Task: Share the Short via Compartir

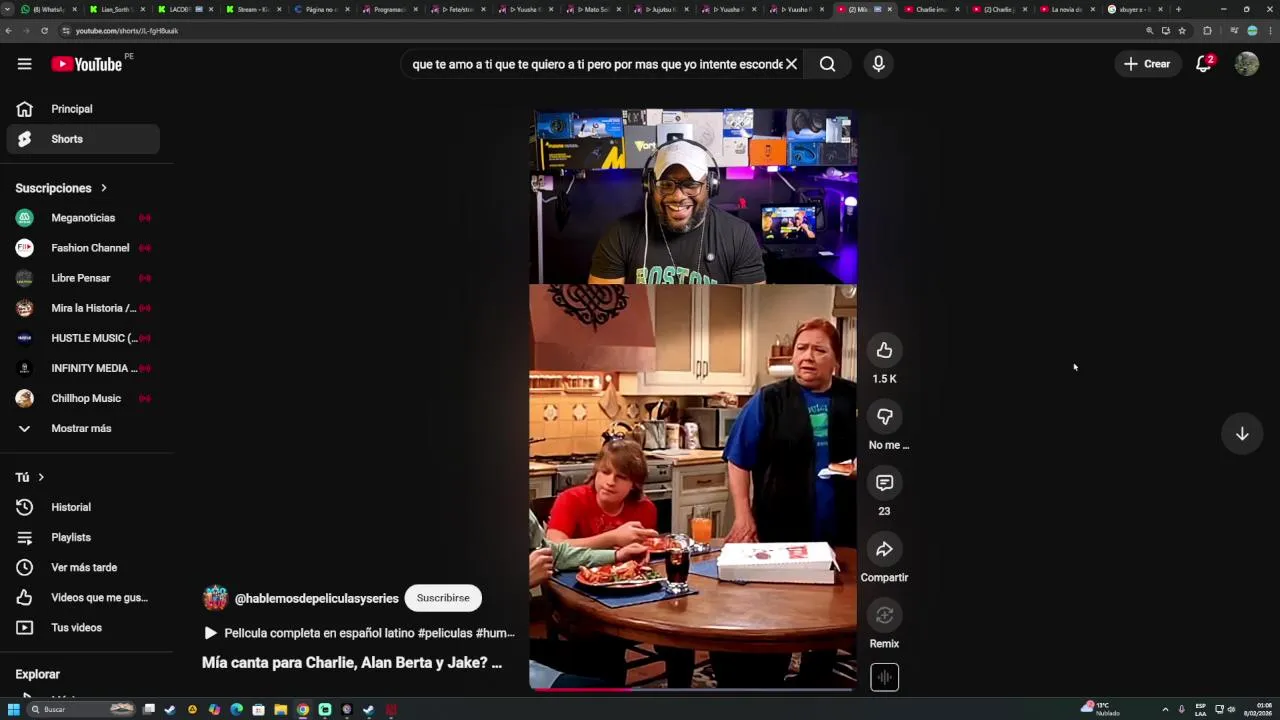Action: coord(884,549)
